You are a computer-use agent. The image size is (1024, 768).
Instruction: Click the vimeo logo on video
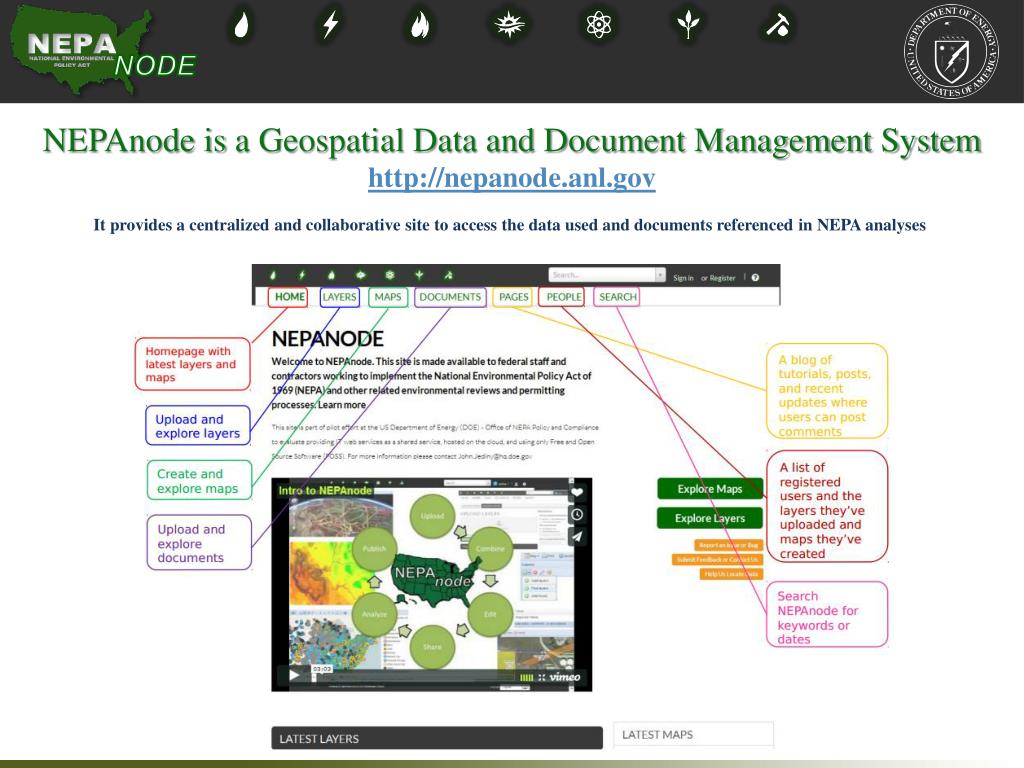click(x=565, y=677)
